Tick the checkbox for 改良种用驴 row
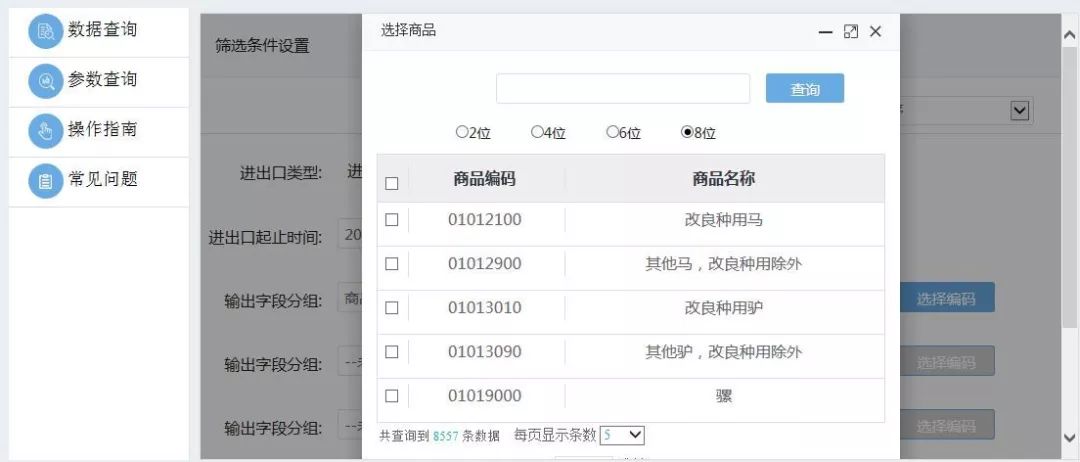The height and width of the screenshot is (462, 1080). (x=392, y=308)
